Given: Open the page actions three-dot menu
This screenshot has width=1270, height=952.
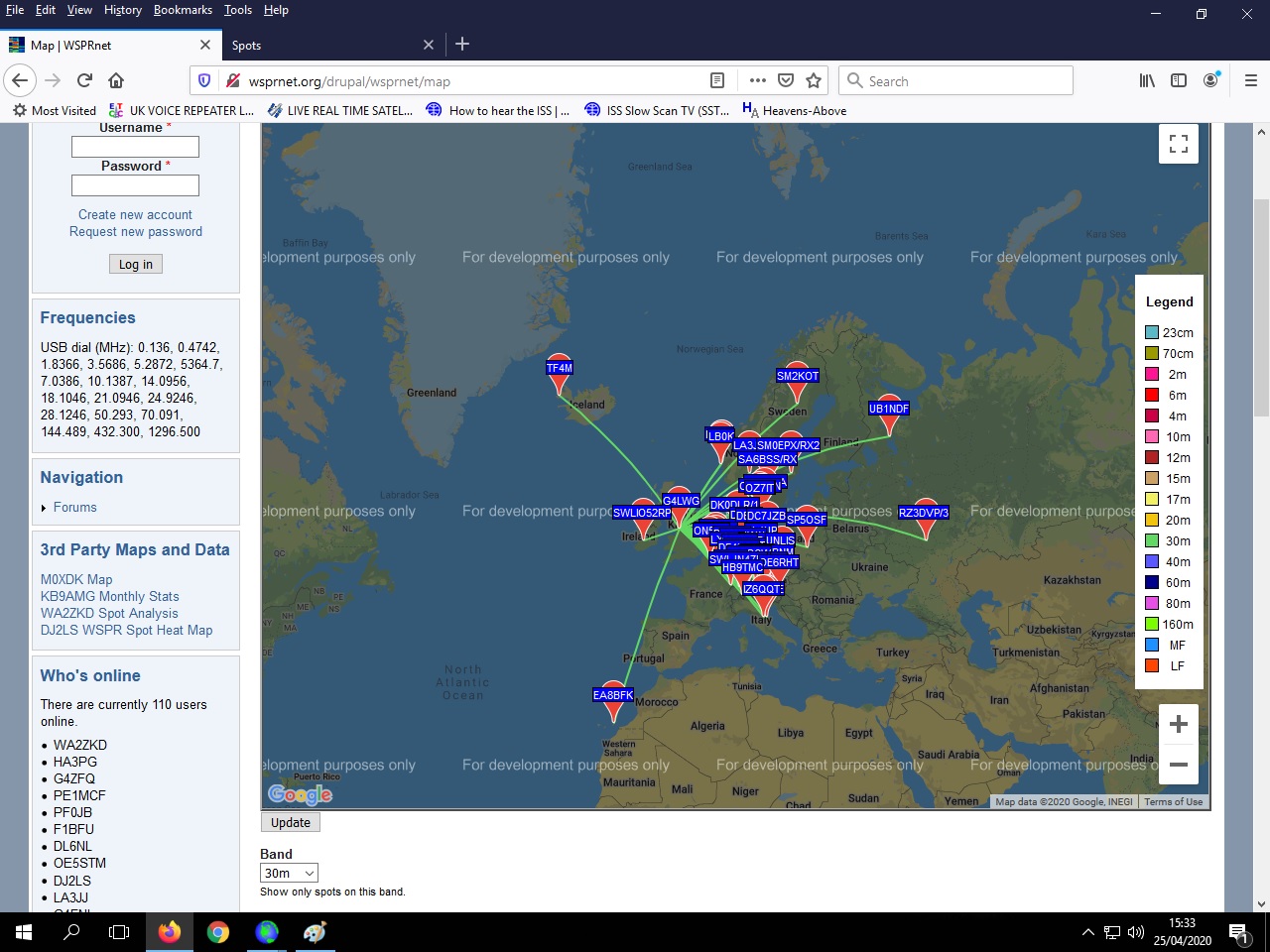Looking at the screenshot, I should pos(758,80).
